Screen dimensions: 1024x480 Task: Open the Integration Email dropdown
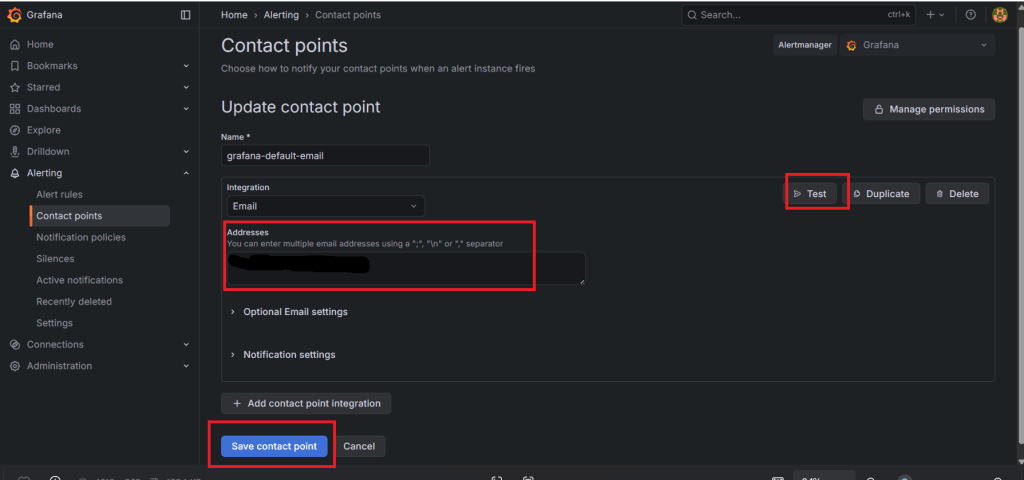[325, 206]
